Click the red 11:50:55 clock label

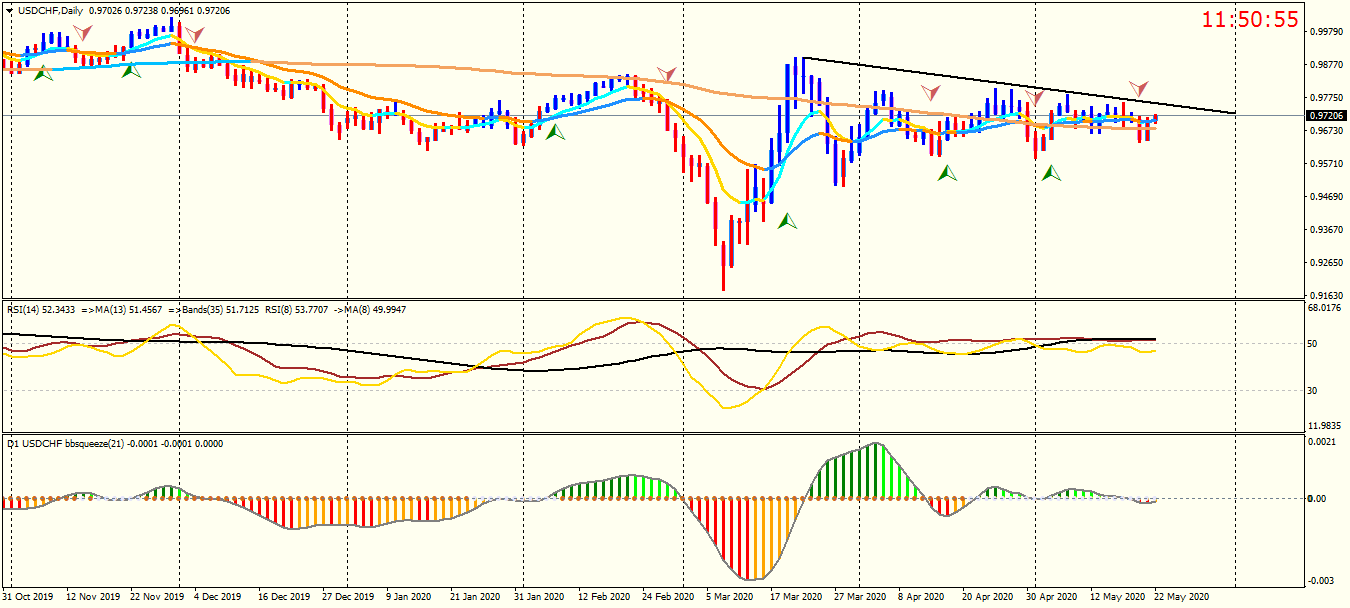click(1250, 19)
